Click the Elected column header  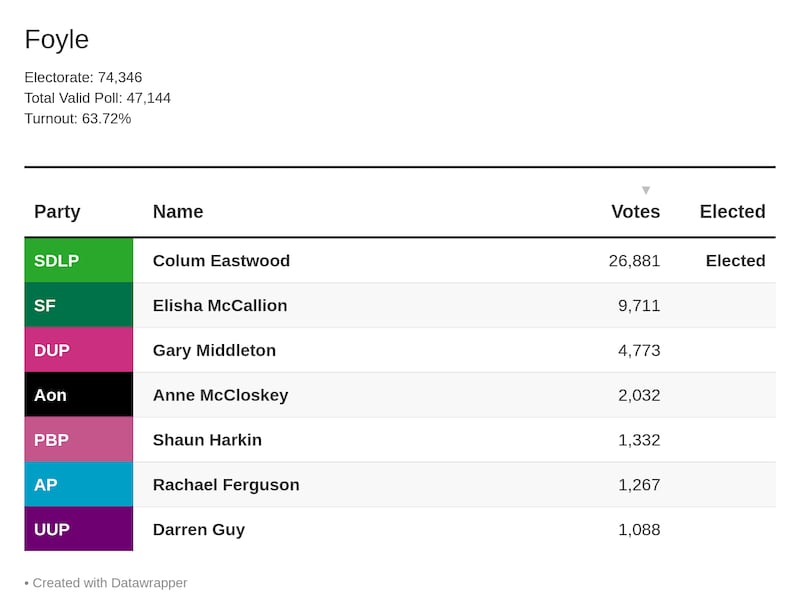pyautogui.click(x=732, y=212)
